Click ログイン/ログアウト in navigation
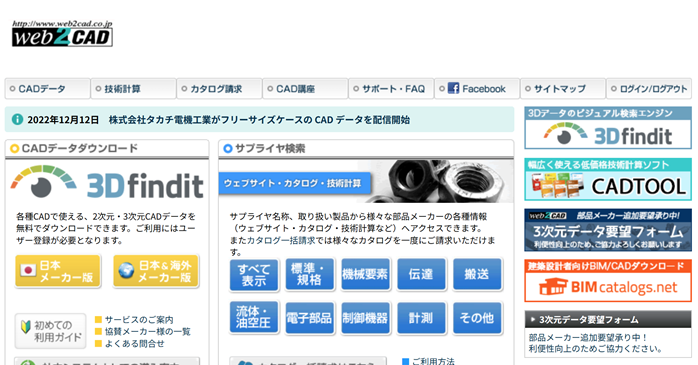This screenshot has height=365, width=698. 649,89
